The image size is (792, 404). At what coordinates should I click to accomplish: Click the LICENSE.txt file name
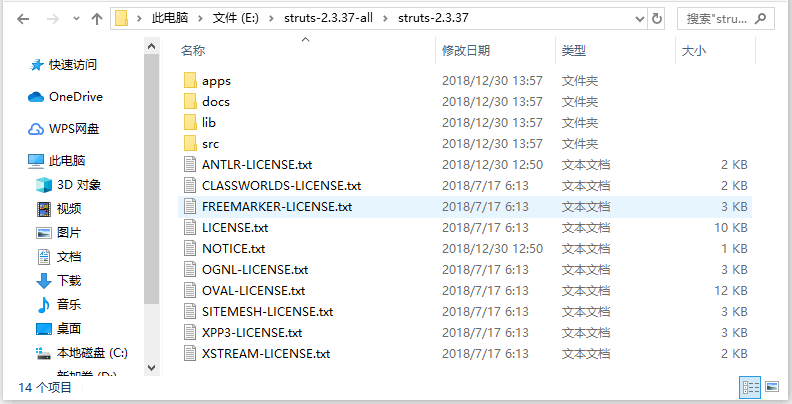coord(235,228)
